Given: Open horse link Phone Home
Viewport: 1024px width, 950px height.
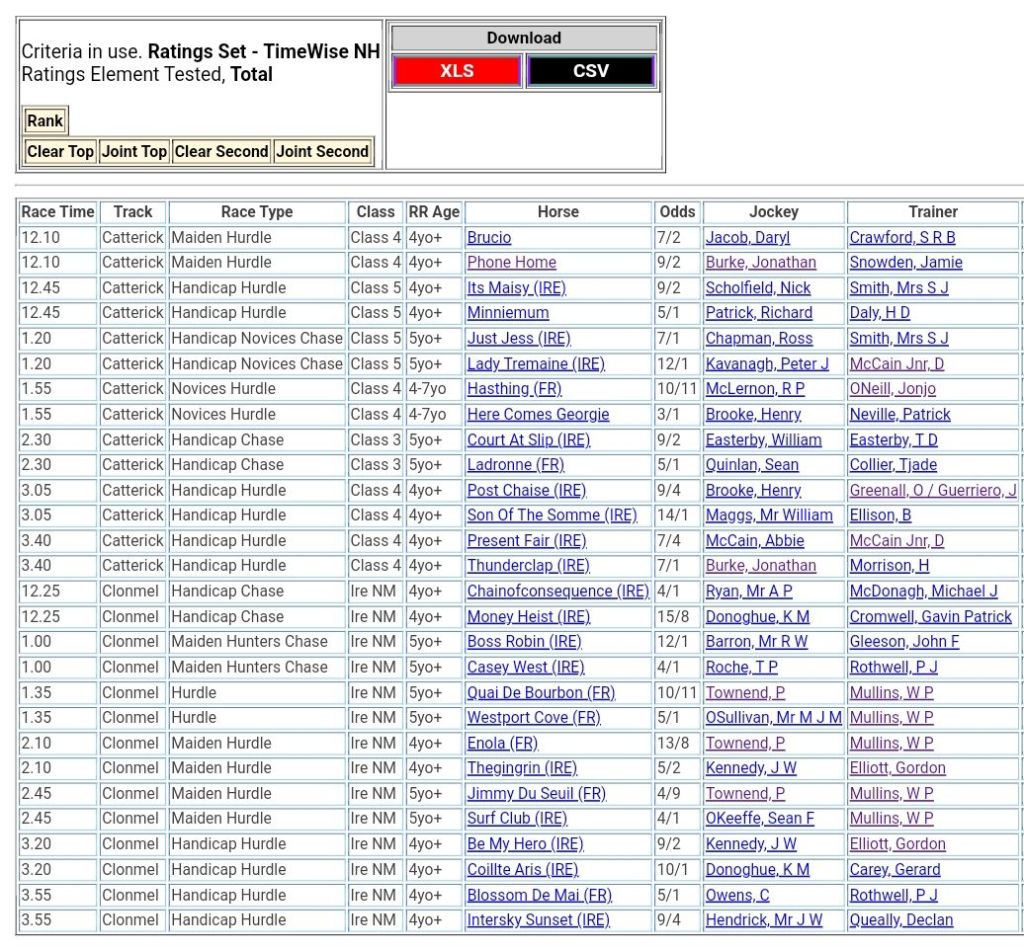Looking at the screenshot, I should click(x=511, y=263).
